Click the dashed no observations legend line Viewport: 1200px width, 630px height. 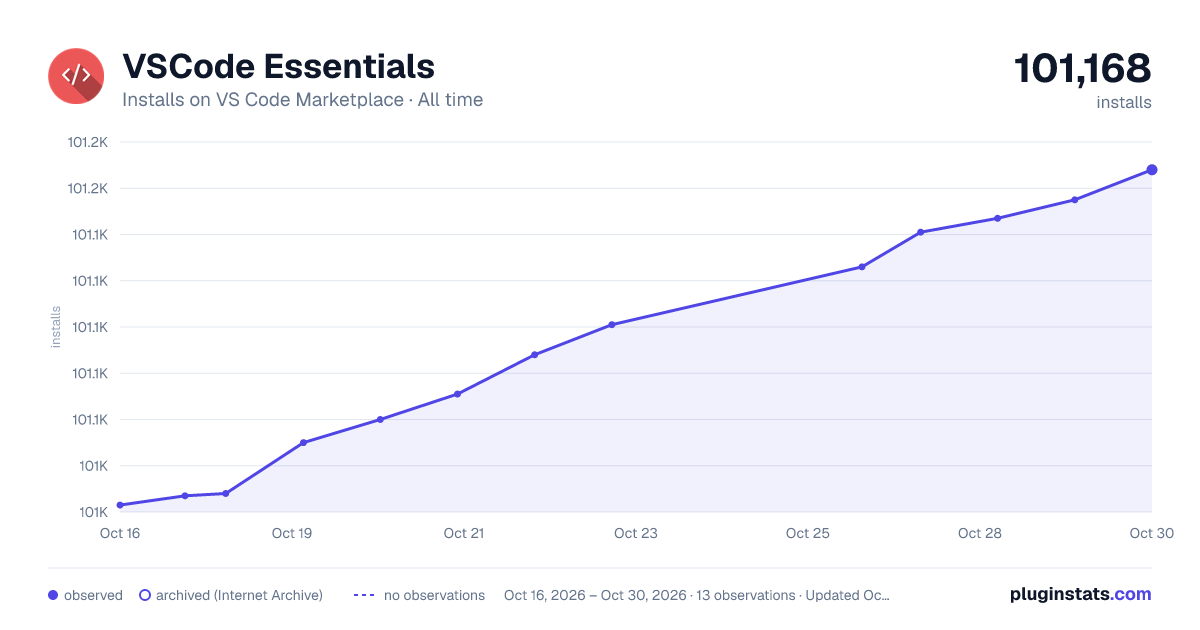coord(364,595)
